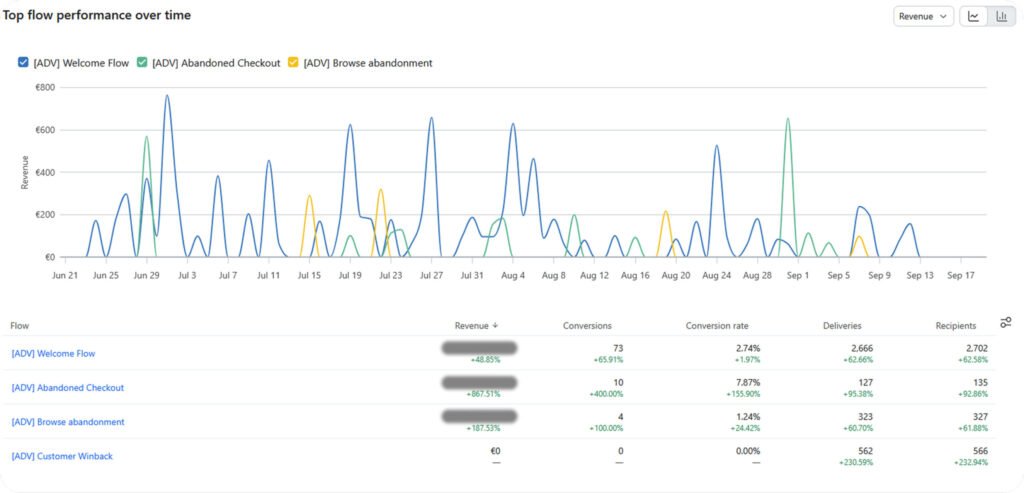
Task: Toggle the Browse abandonment series checkbox
Action: tap(293, 63)
